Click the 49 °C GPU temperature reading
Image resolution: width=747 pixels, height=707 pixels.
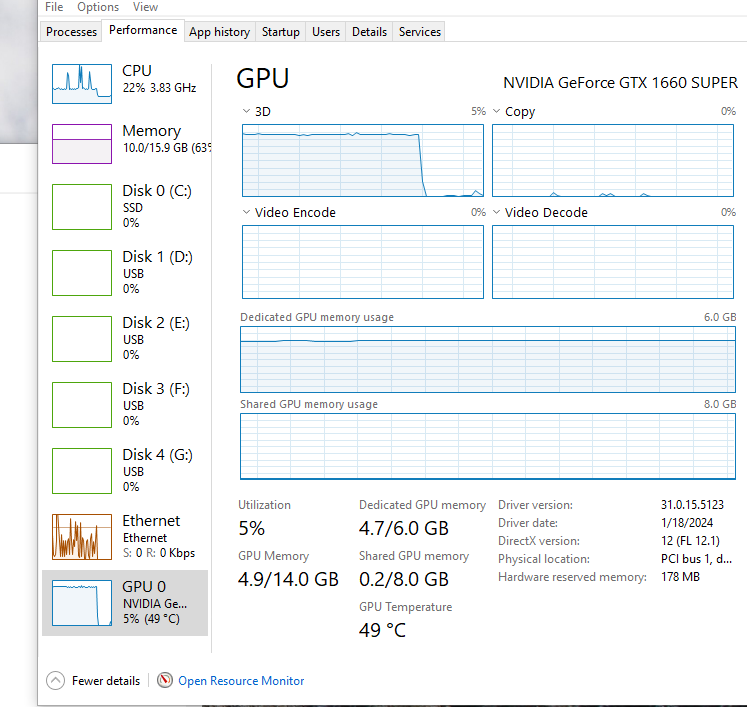tap(383, 630)
